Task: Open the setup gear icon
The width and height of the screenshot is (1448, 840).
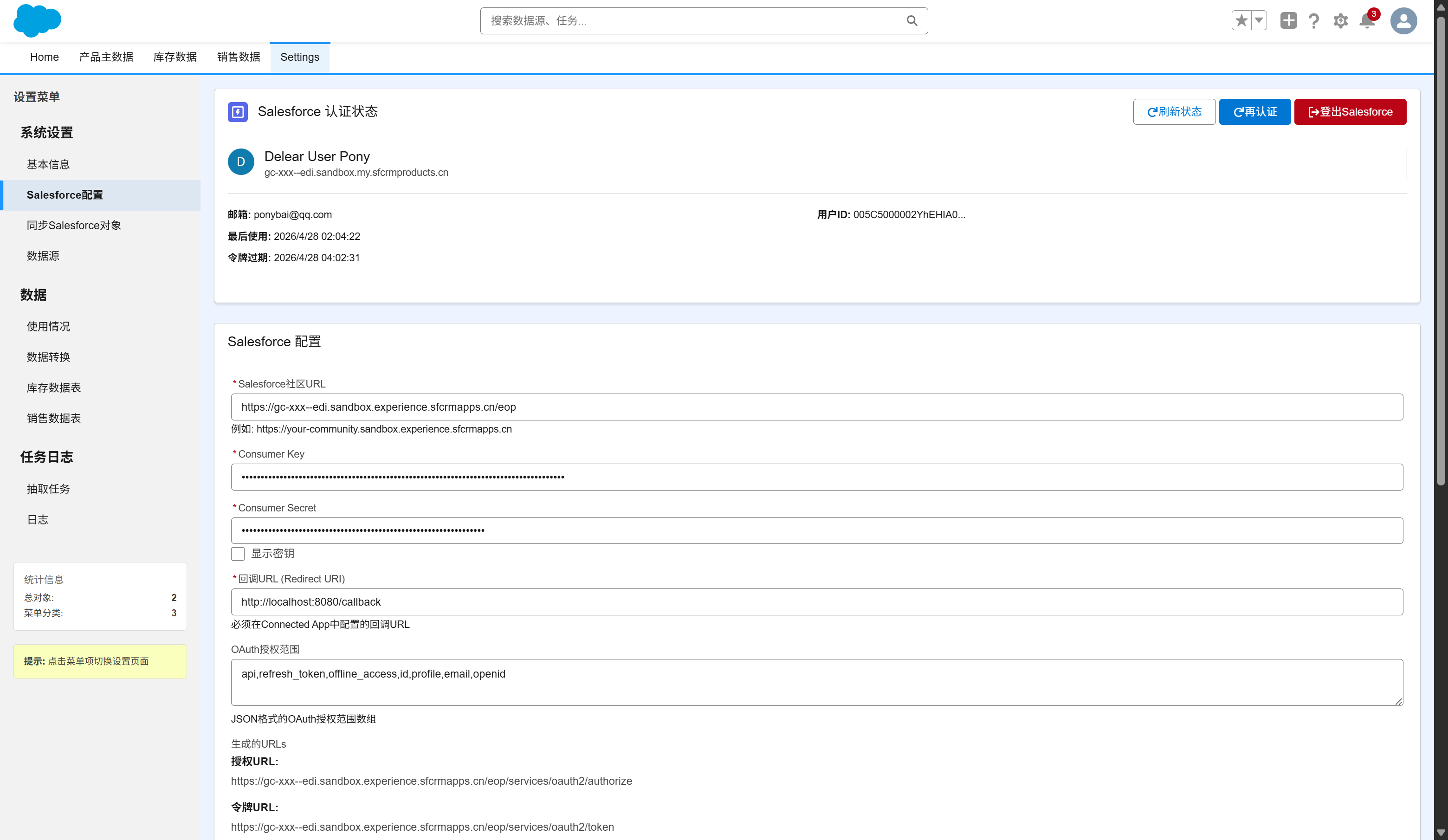Action: click(1340, 21)
